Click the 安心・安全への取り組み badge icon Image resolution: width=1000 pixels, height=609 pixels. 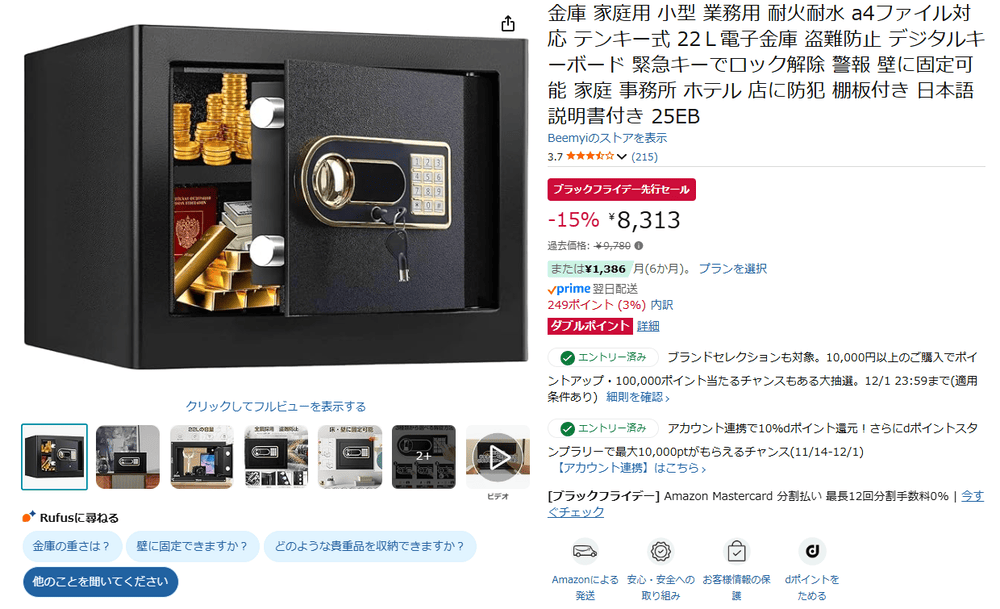point(661,551)
